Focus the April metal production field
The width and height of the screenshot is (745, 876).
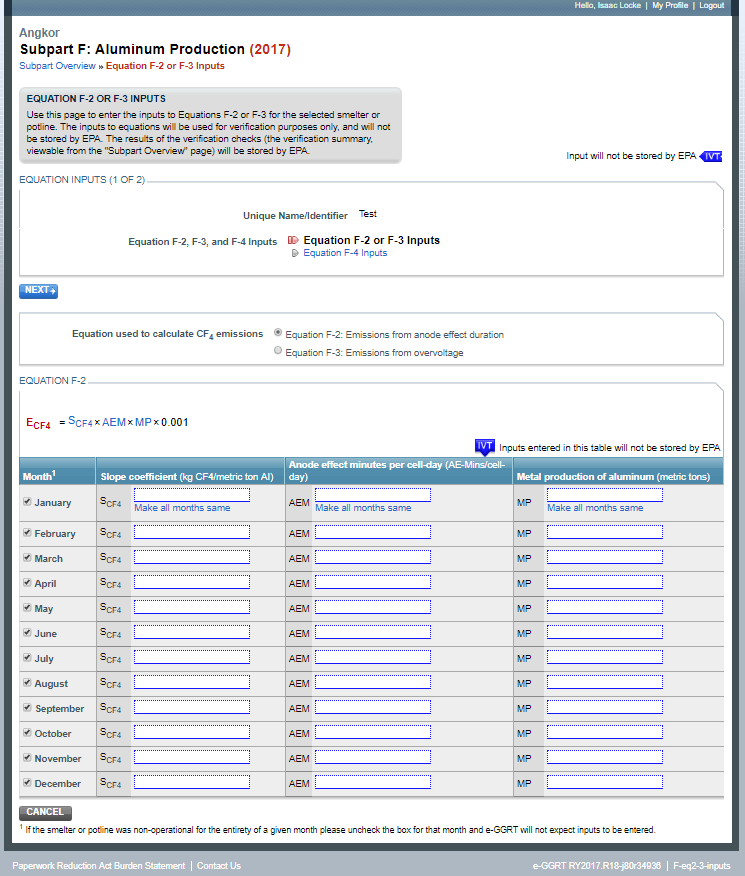[x=605, y=582]
